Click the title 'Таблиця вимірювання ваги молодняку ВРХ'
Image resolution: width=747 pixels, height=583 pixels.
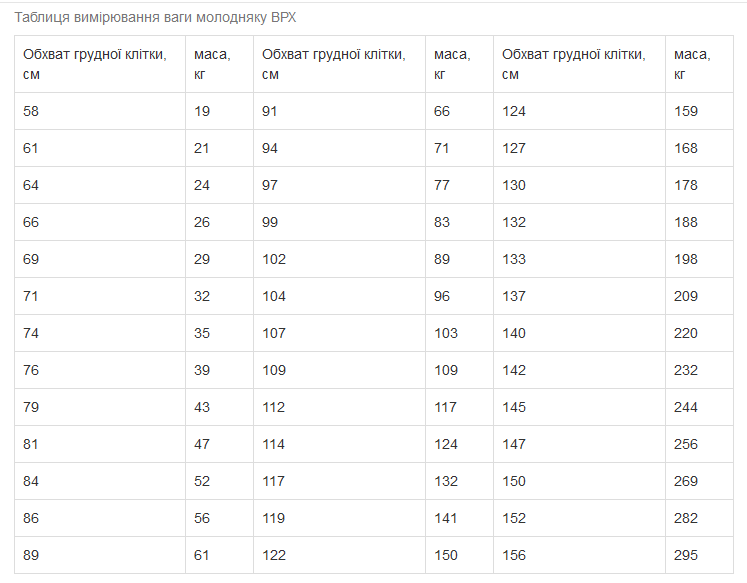(155, 18)
